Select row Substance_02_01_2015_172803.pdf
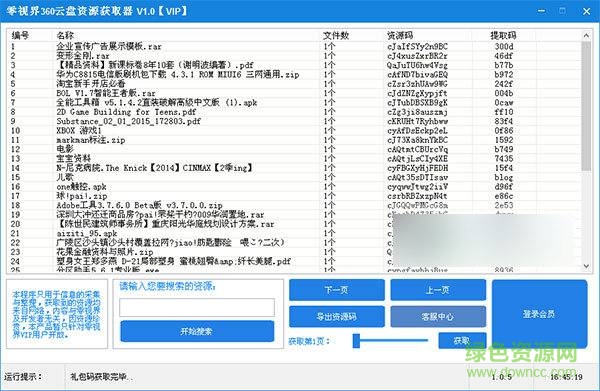This screenshot has height=391, width=600. click(x=295, y=121)
